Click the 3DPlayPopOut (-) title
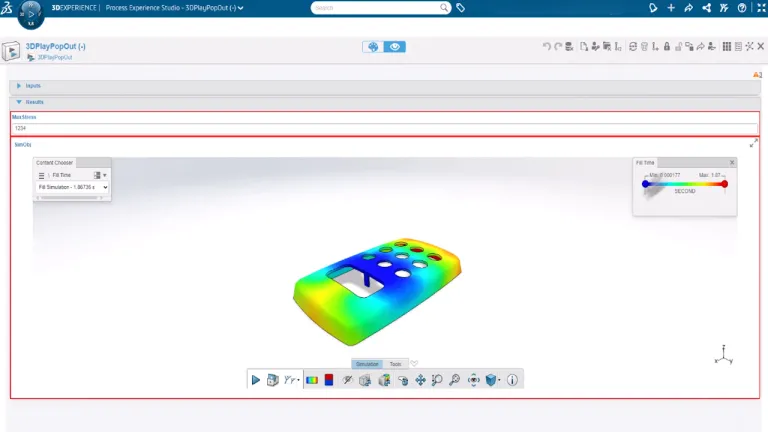The height and width of the screenshot is (432, 768). 55,46
